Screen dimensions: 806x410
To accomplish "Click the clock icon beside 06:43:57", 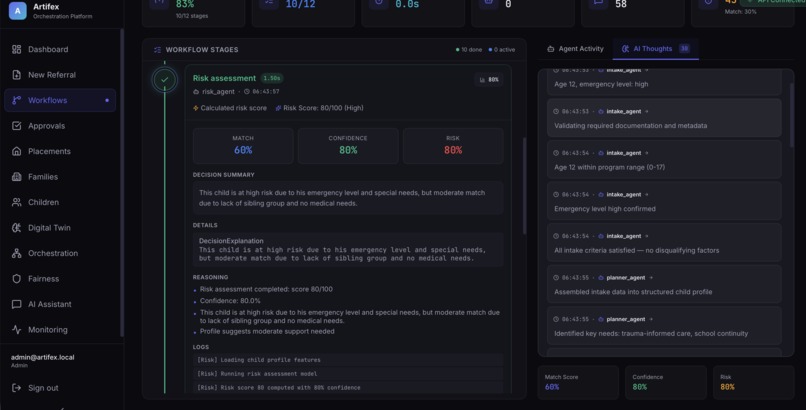I will tap(247, 92).
